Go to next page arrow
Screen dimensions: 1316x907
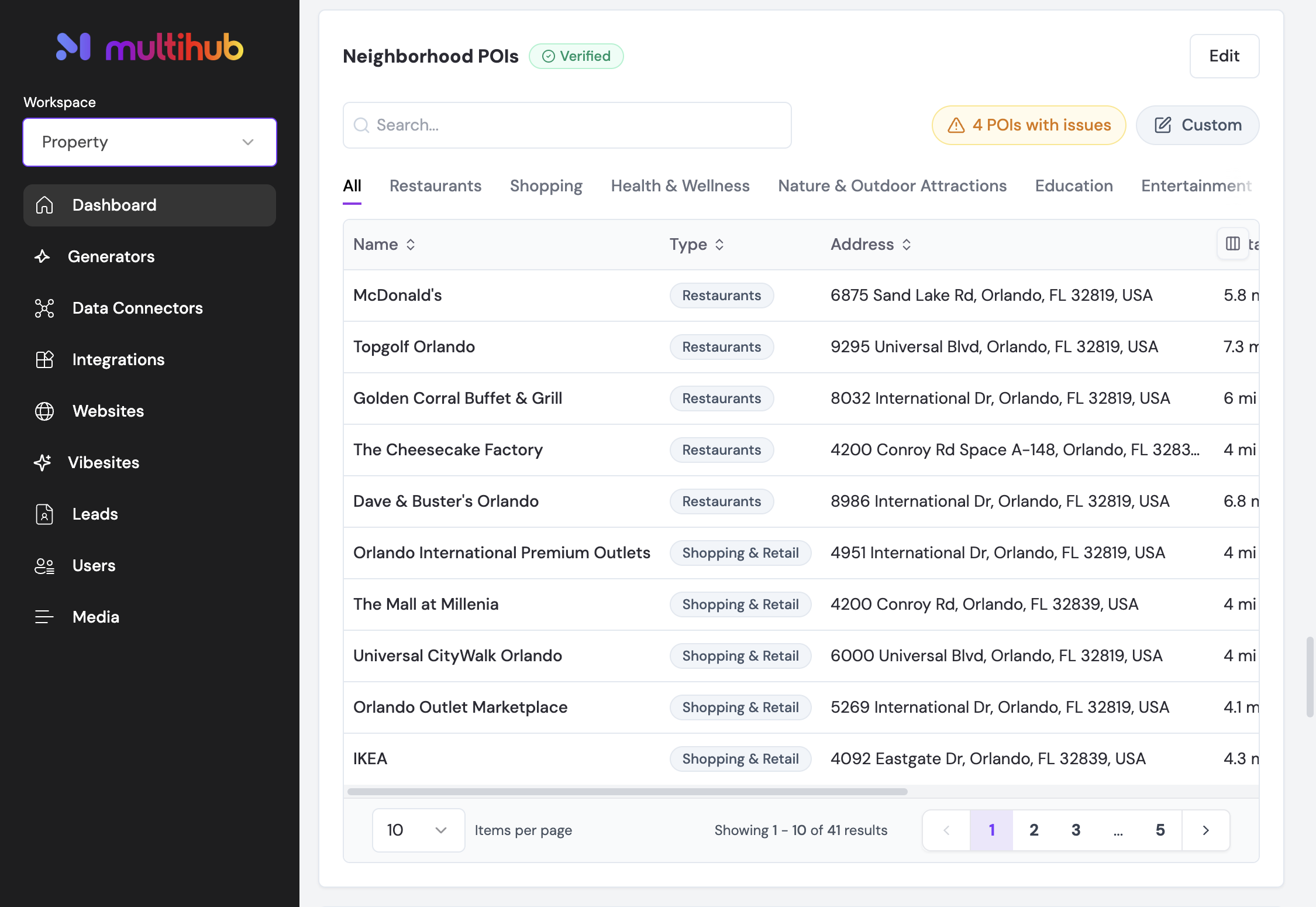pyautogui.click(x=1205, y=830)
